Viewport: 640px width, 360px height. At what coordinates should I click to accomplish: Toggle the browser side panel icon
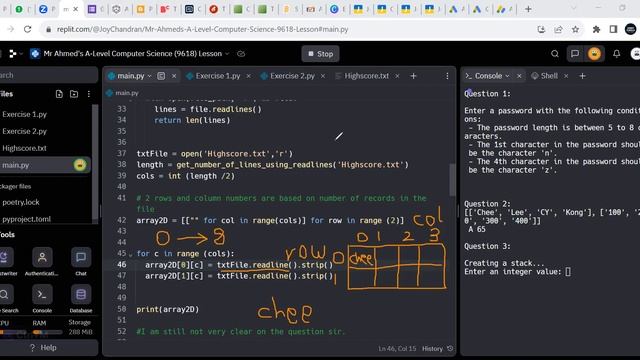pos(613,29)
